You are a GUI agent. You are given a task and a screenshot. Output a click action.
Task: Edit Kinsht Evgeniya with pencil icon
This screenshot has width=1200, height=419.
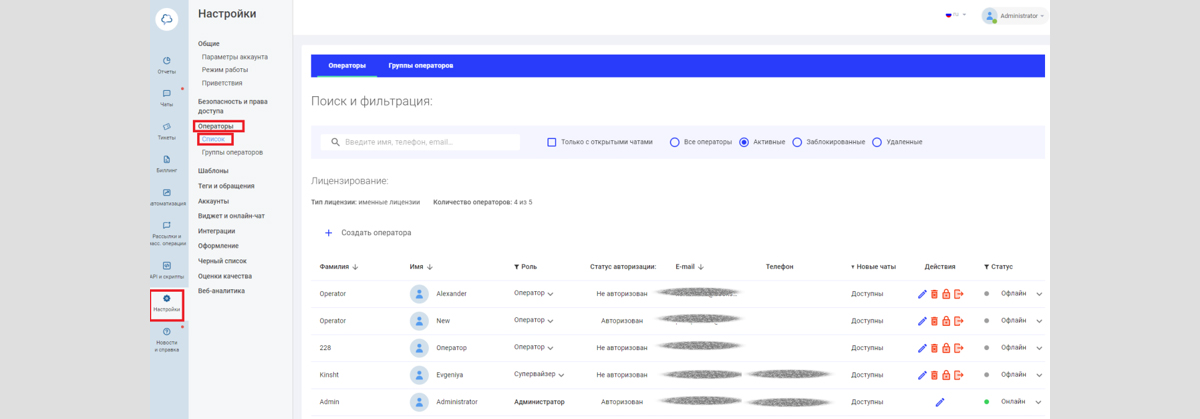[x=922, y=375]
